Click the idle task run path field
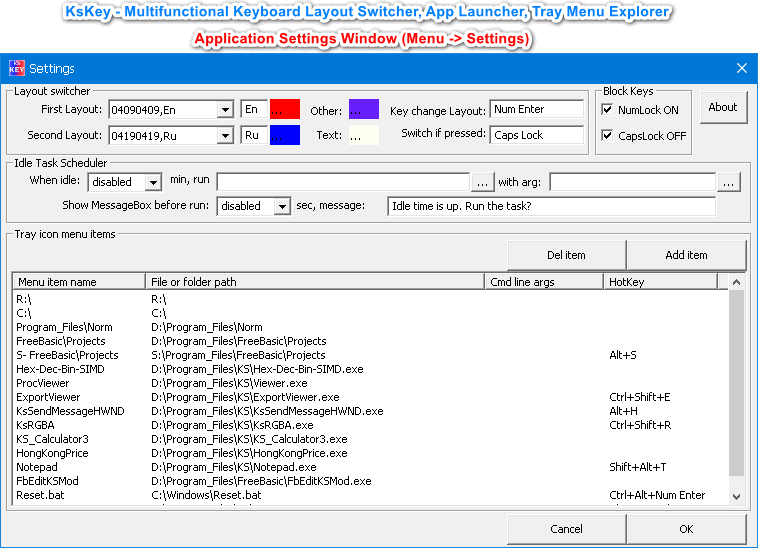Image resolution: width=758 pixels, height=548 pixels. click(x=343, y=182)
